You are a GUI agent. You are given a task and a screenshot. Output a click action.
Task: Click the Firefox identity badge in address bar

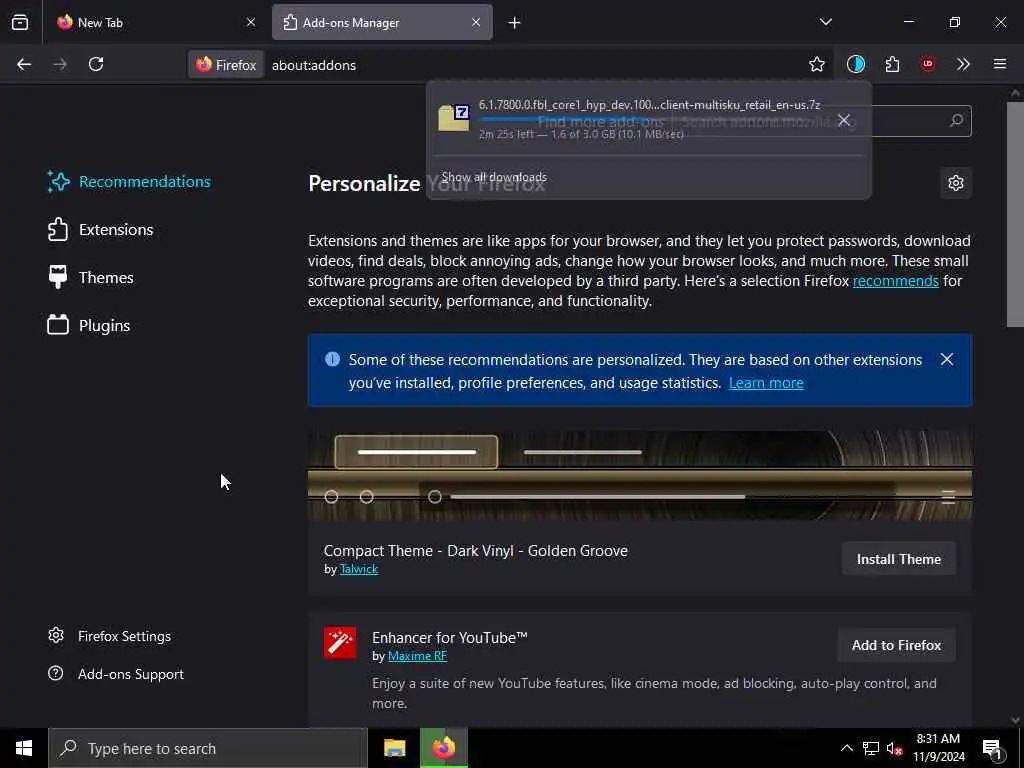point(226,65)
